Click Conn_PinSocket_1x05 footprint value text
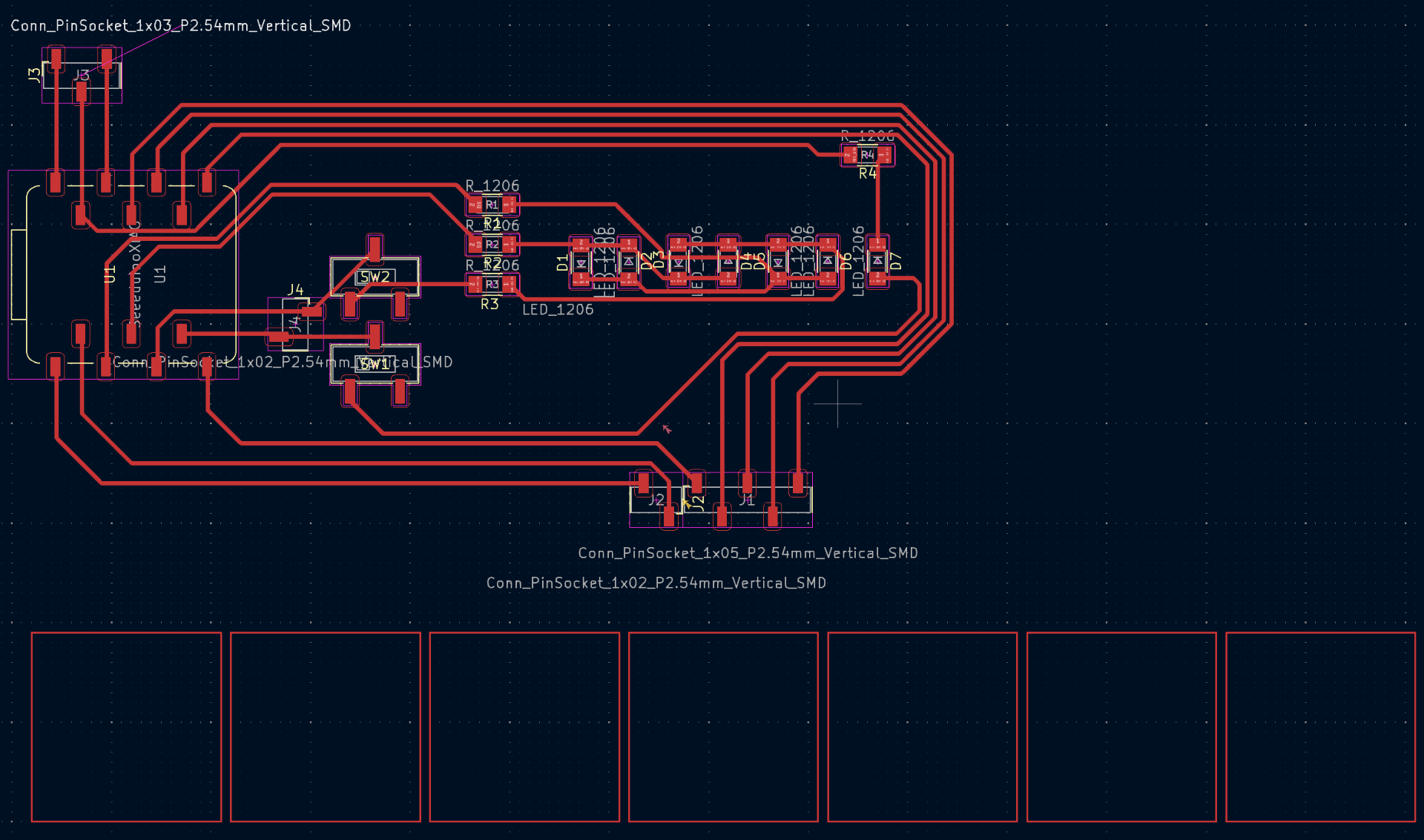The width and height of the screenshot is (1424, 840). point(748,553)
